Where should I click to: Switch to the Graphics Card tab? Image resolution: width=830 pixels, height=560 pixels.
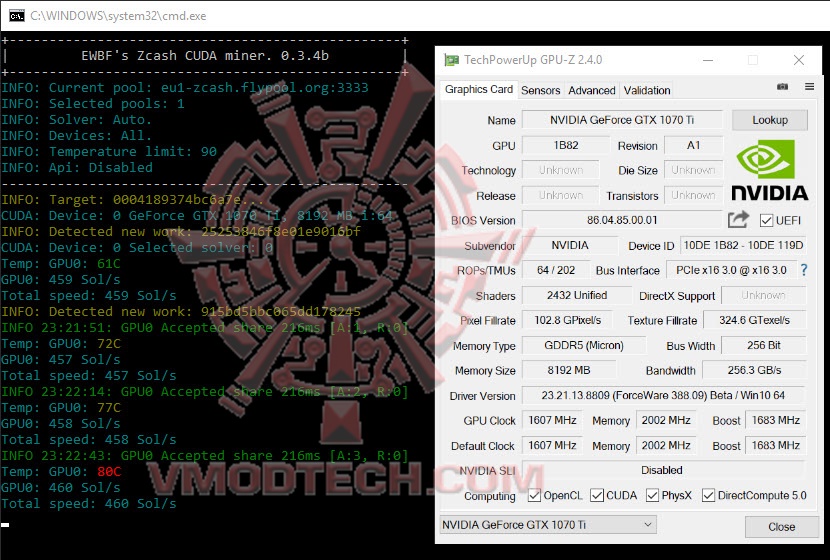coord(479,89)
